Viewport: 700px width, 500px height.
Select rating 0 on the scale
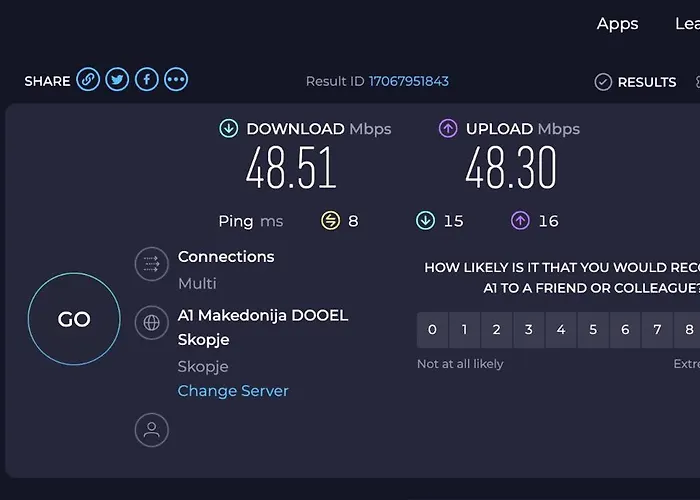(x=432, y=329)
